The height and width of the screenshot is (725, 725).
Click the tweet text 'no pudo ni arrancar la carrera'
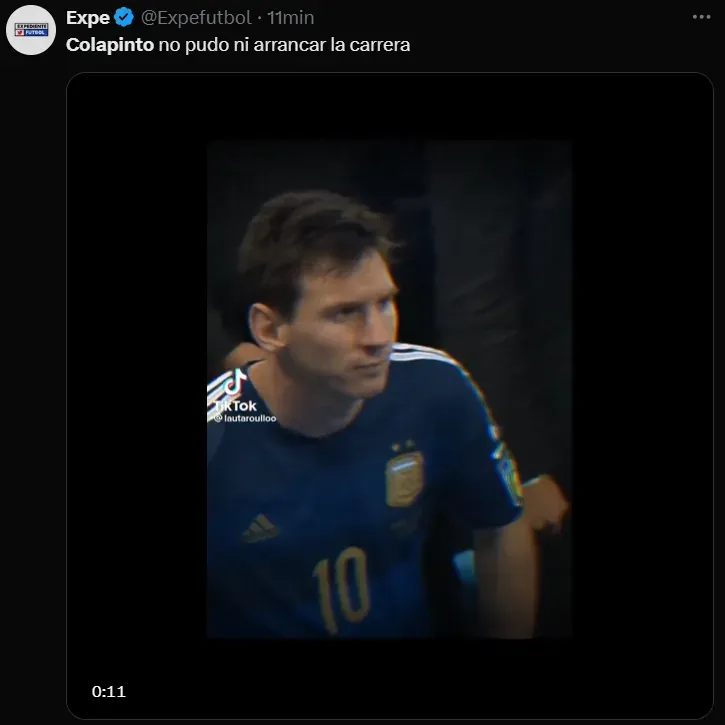283,45
